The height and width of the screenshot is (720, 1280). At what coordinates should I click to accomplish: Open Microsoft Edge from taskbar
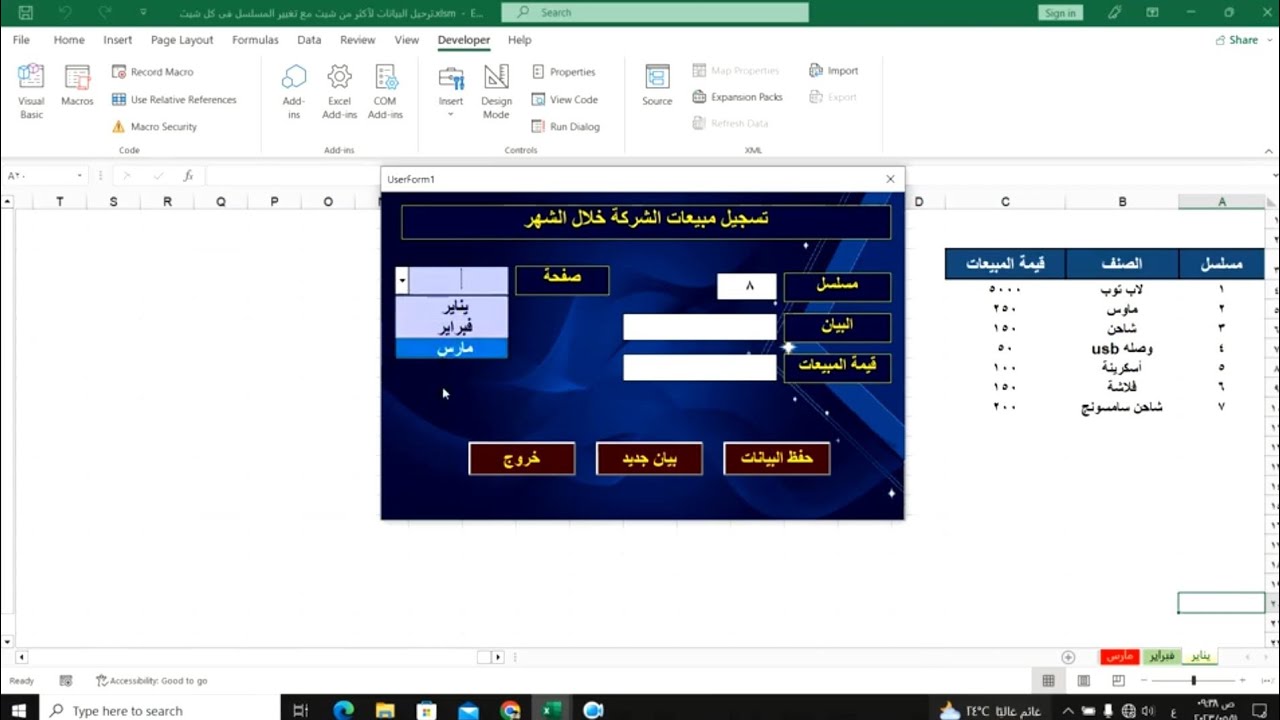point(343,710)
